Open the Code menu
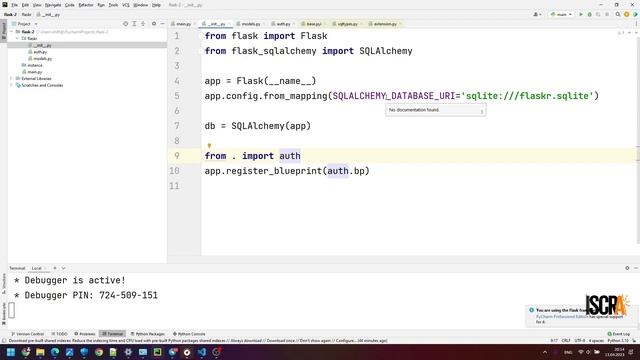Viewport: 640px width, 360px height. 70,5
